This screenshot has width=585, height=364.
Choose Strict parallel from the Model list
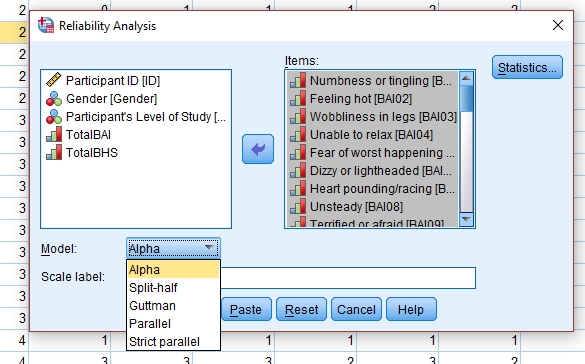click(x=173, y=341)
